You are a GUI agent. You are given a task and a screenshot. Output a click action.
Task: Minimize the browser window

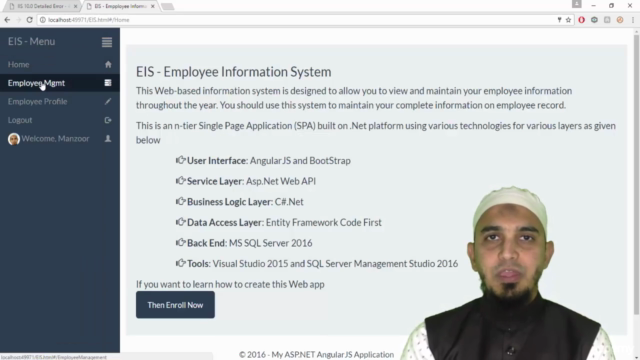(x=593, y=5)
